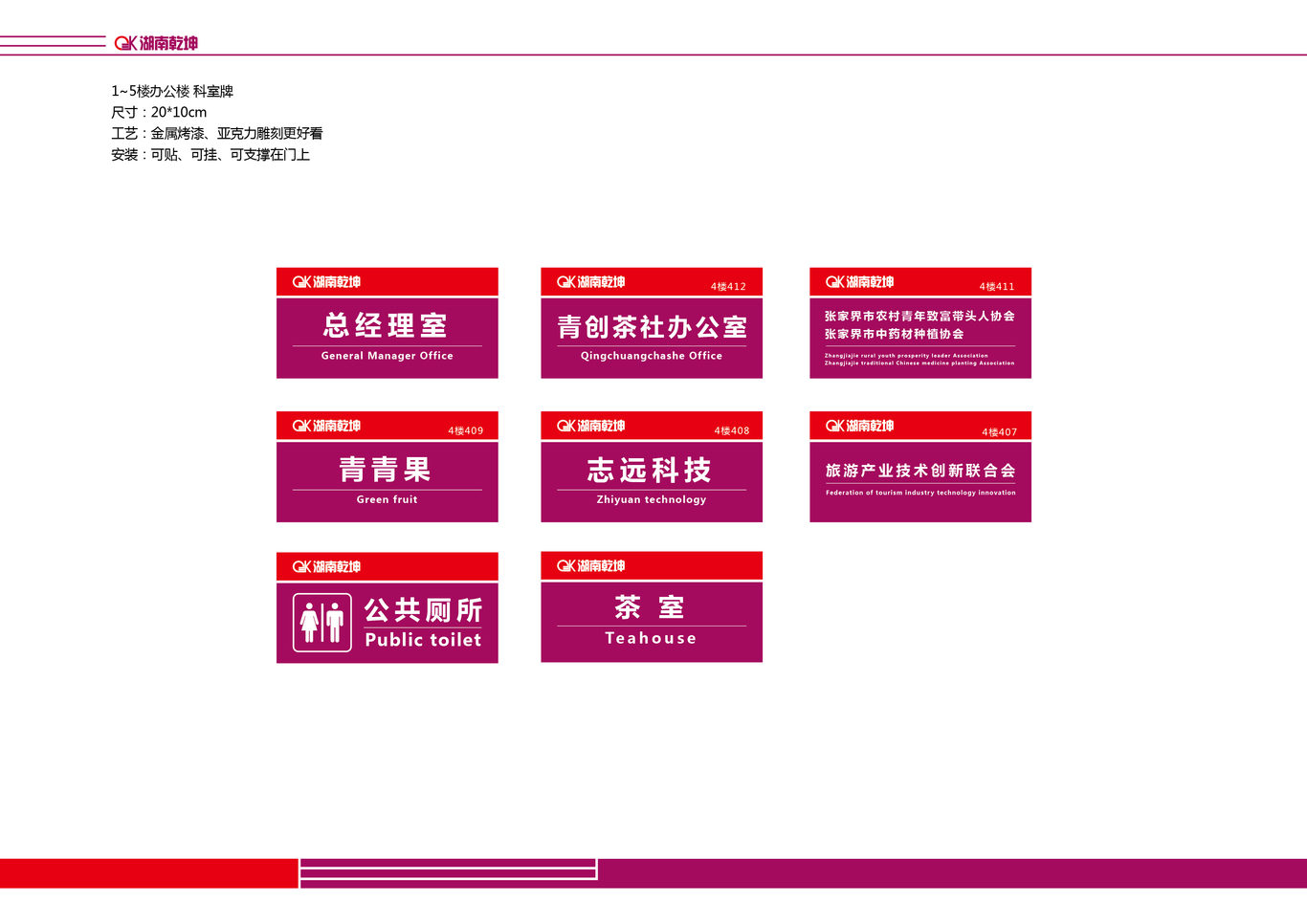Click the 4楼409 room number

click(466, 430)
